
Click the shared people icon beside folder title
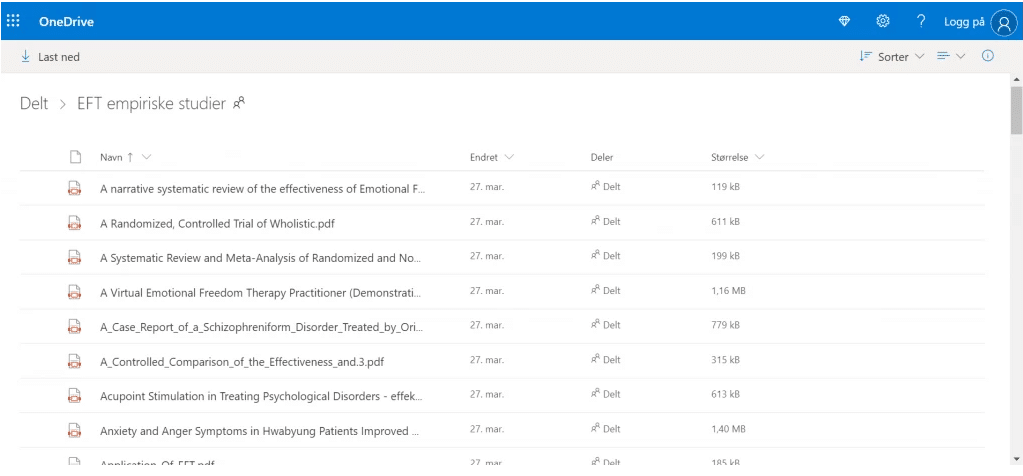(239, 102)
